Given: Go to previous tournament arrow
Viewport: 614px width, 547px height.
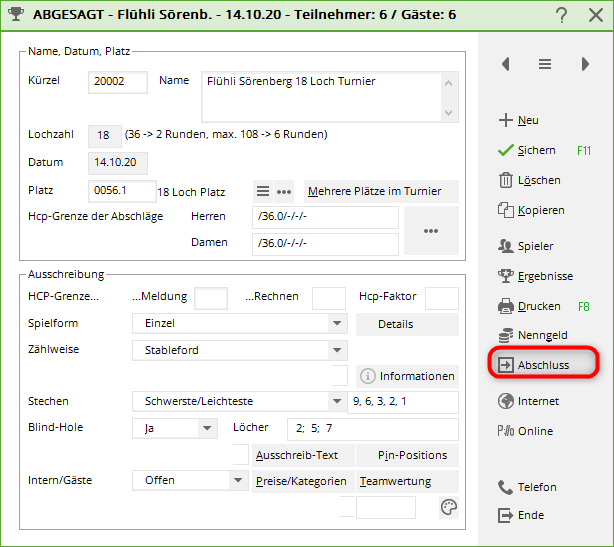Looking at the screenshot, I should coord(506,64).
